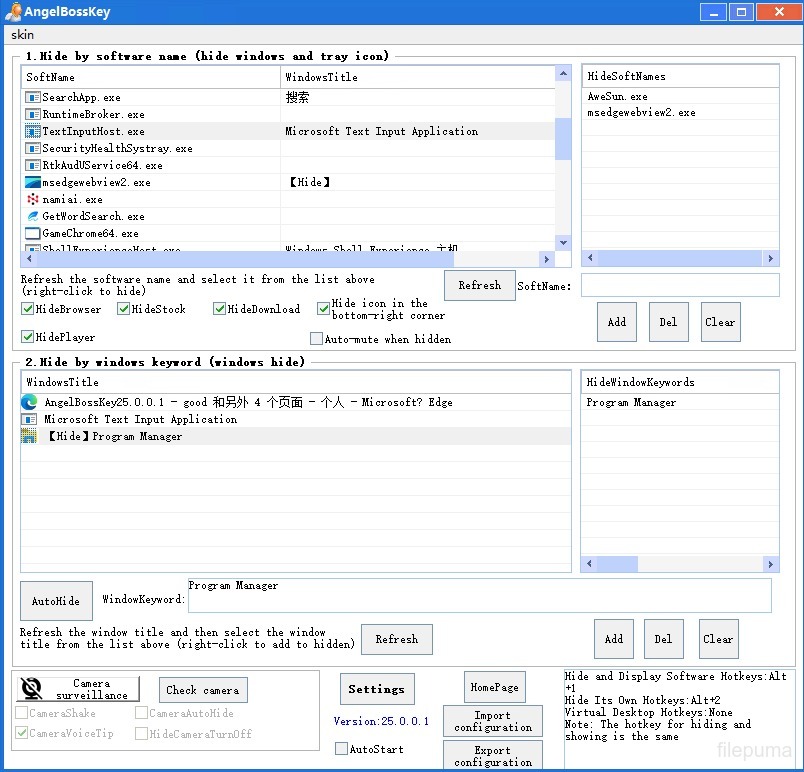Toggle the CameraVoiceTip checkbox
804x772 pixels.
22,733
